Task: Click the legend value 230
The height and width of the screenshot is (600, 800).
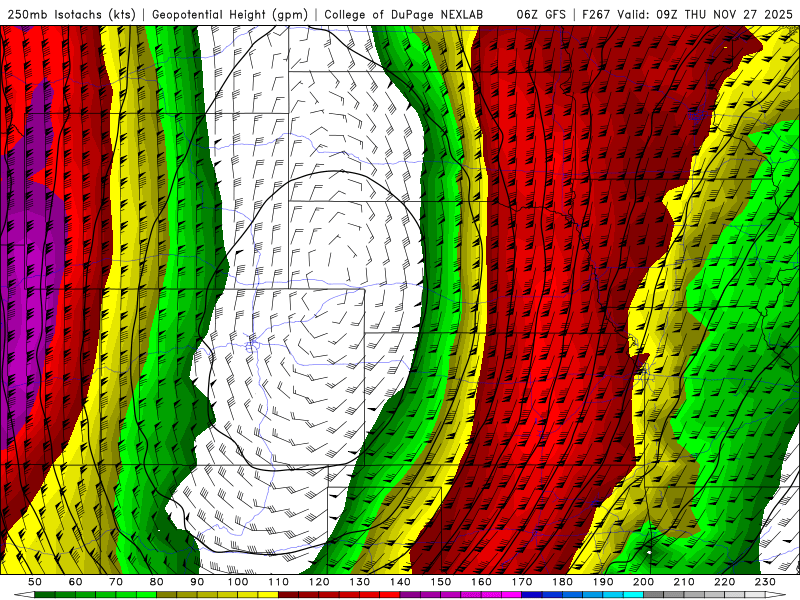Action: pos(765,582)
